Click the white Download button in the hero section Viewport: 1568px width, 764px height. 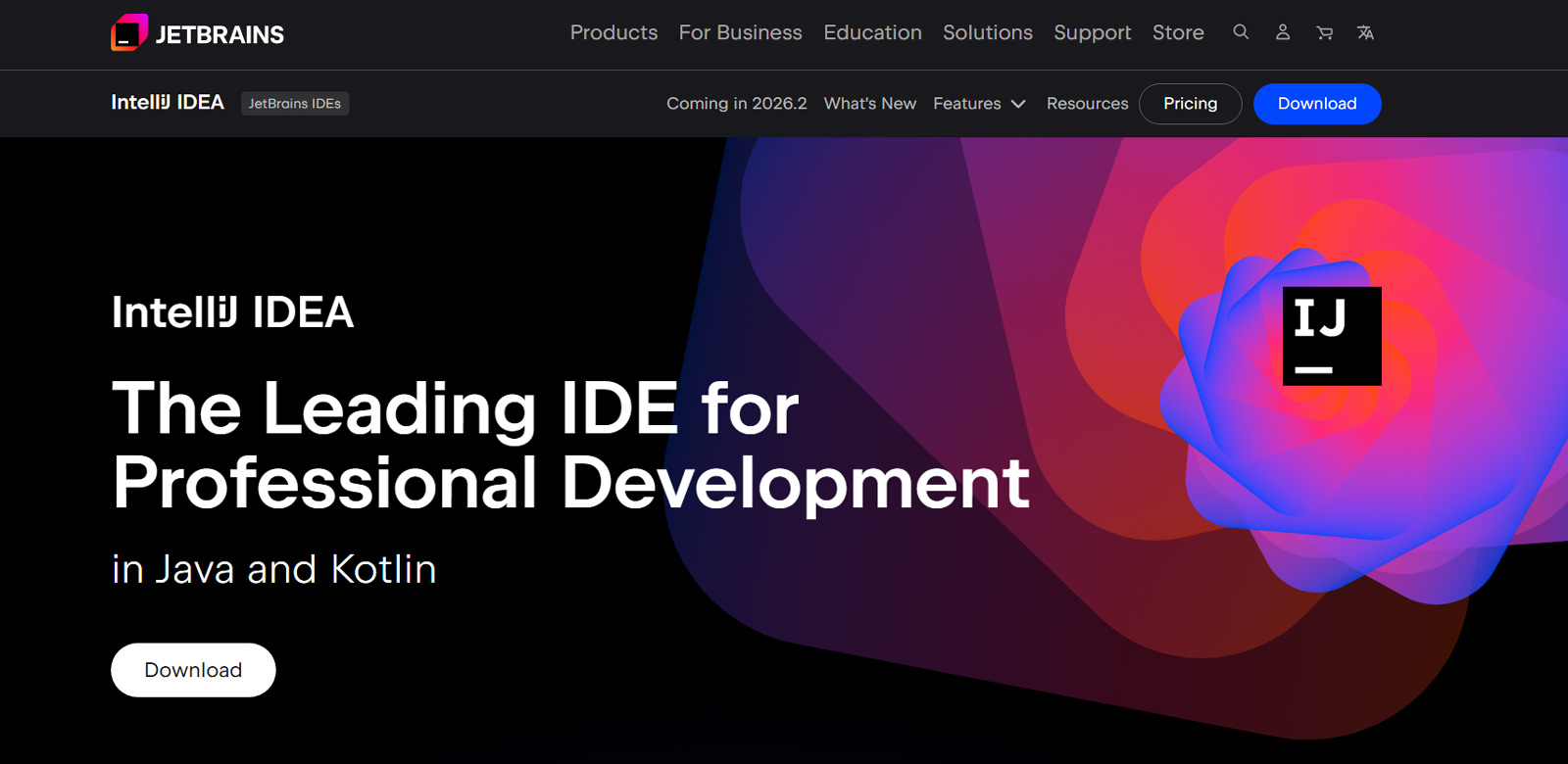193,670
